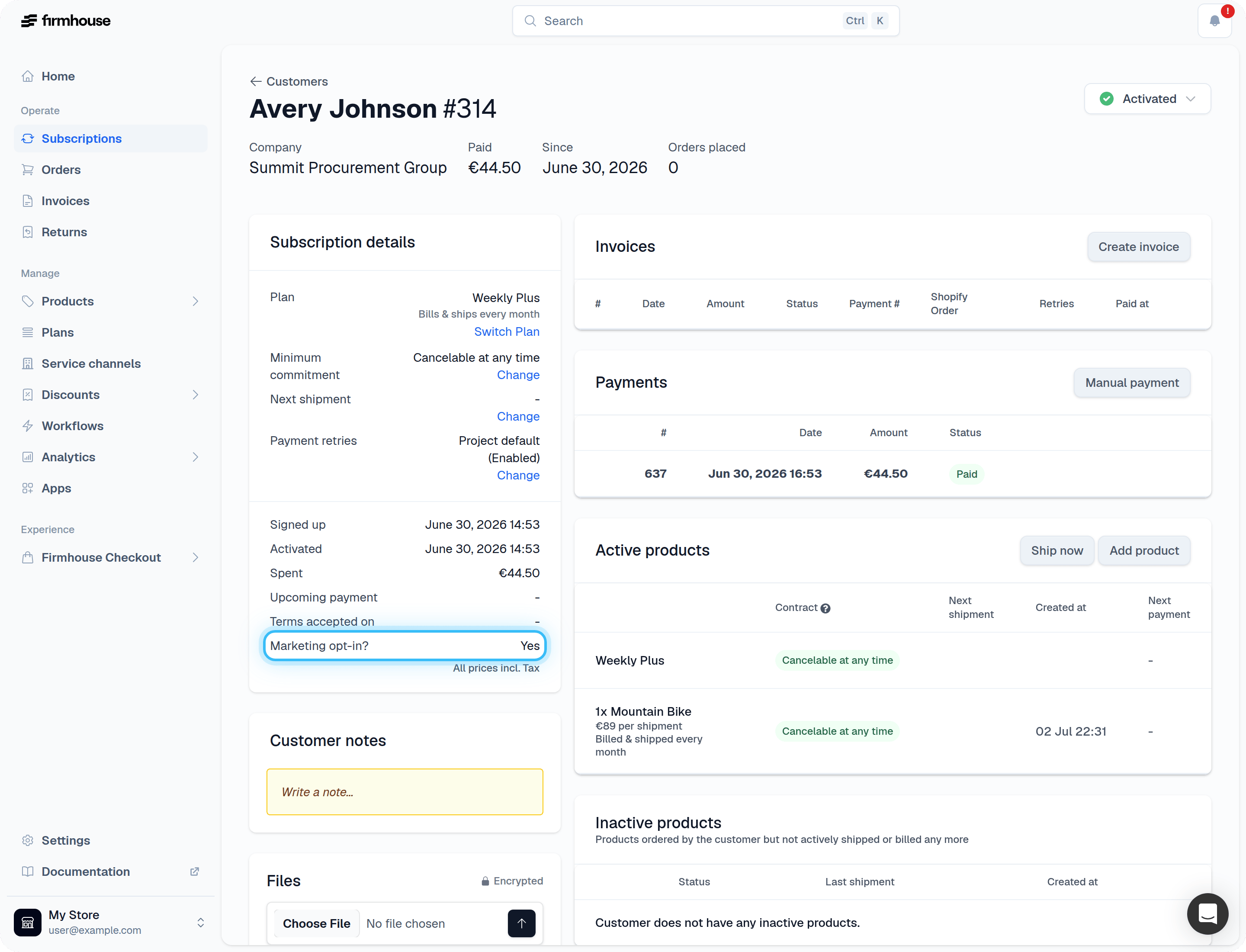Click the Documentation external link icon
This screenshot has height=952, width=1246.
coord(194,871)
